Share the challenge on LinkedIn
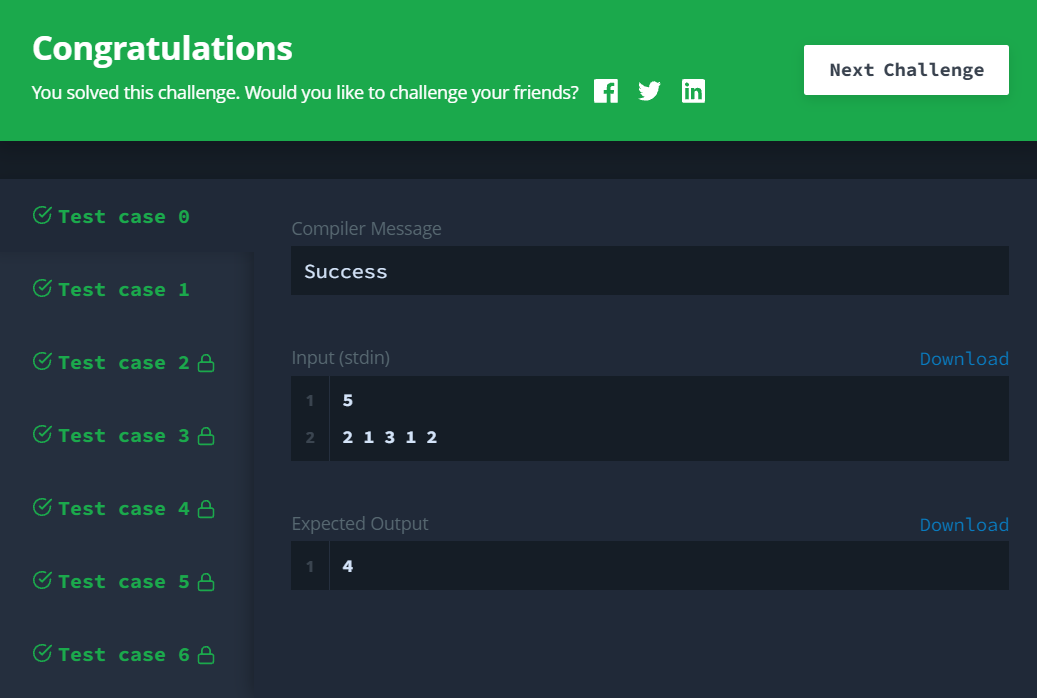Image resolution: width=1037 pixels, height=698 pixels. coord(693,91)
